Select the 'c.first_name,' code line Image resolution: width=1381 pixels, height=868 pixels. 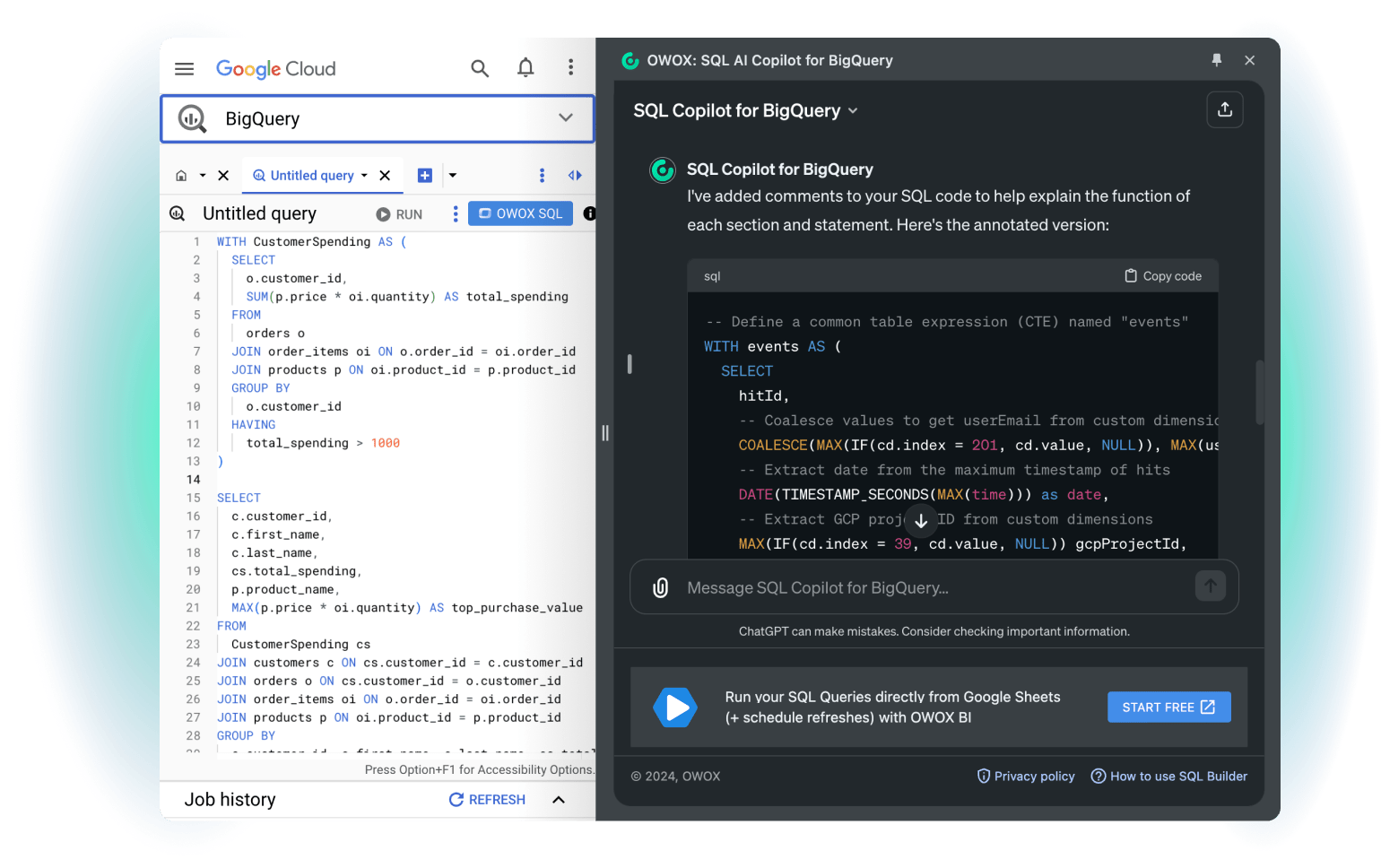point(278,535)
